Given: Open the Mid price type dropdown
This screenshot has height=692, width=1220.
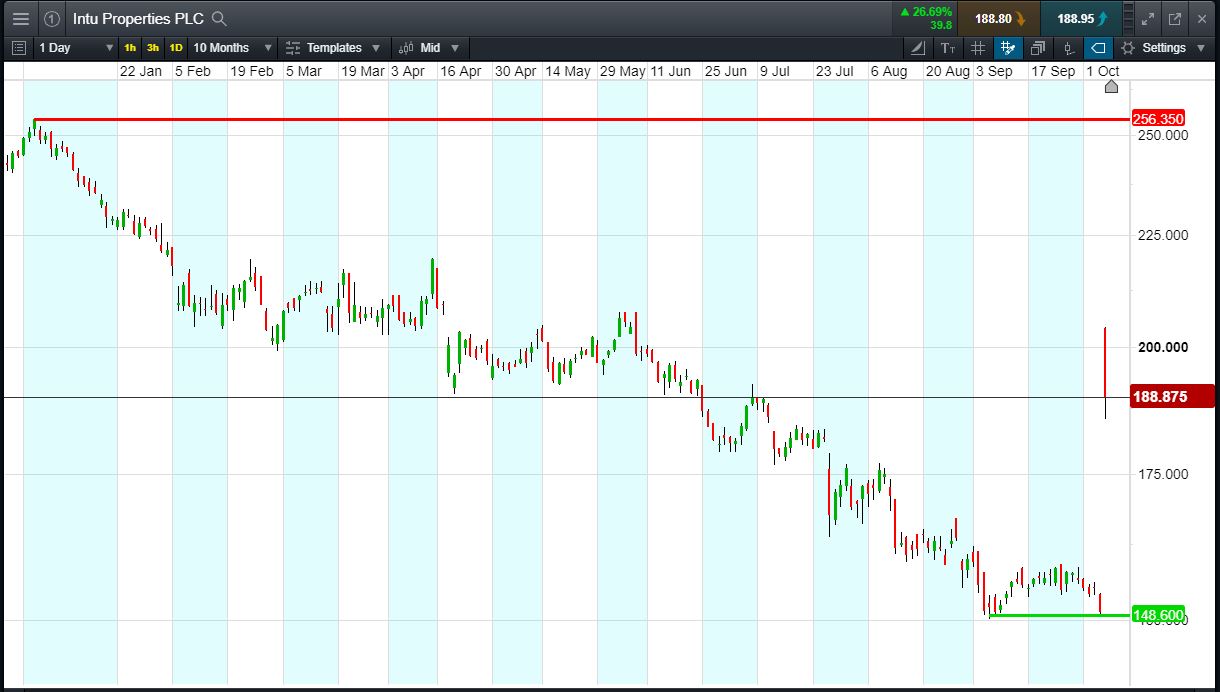Looking at the screenshot, I should click(x=429, y=47).
